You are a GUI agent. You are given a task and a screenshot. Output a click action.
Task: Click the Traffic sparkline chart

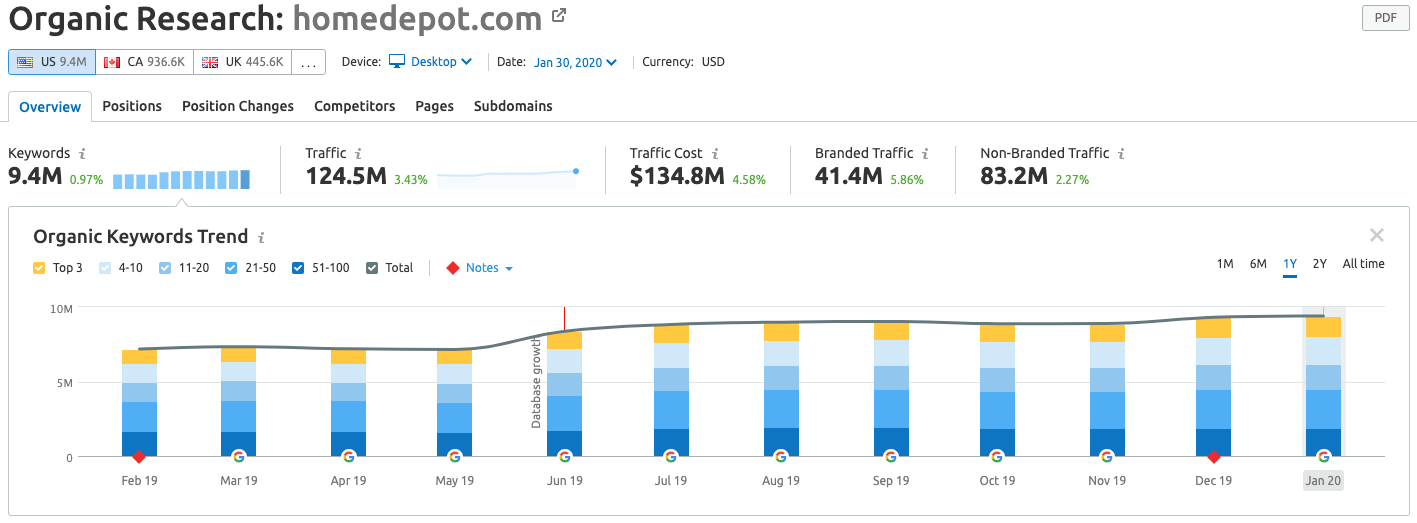click(508, 178)
